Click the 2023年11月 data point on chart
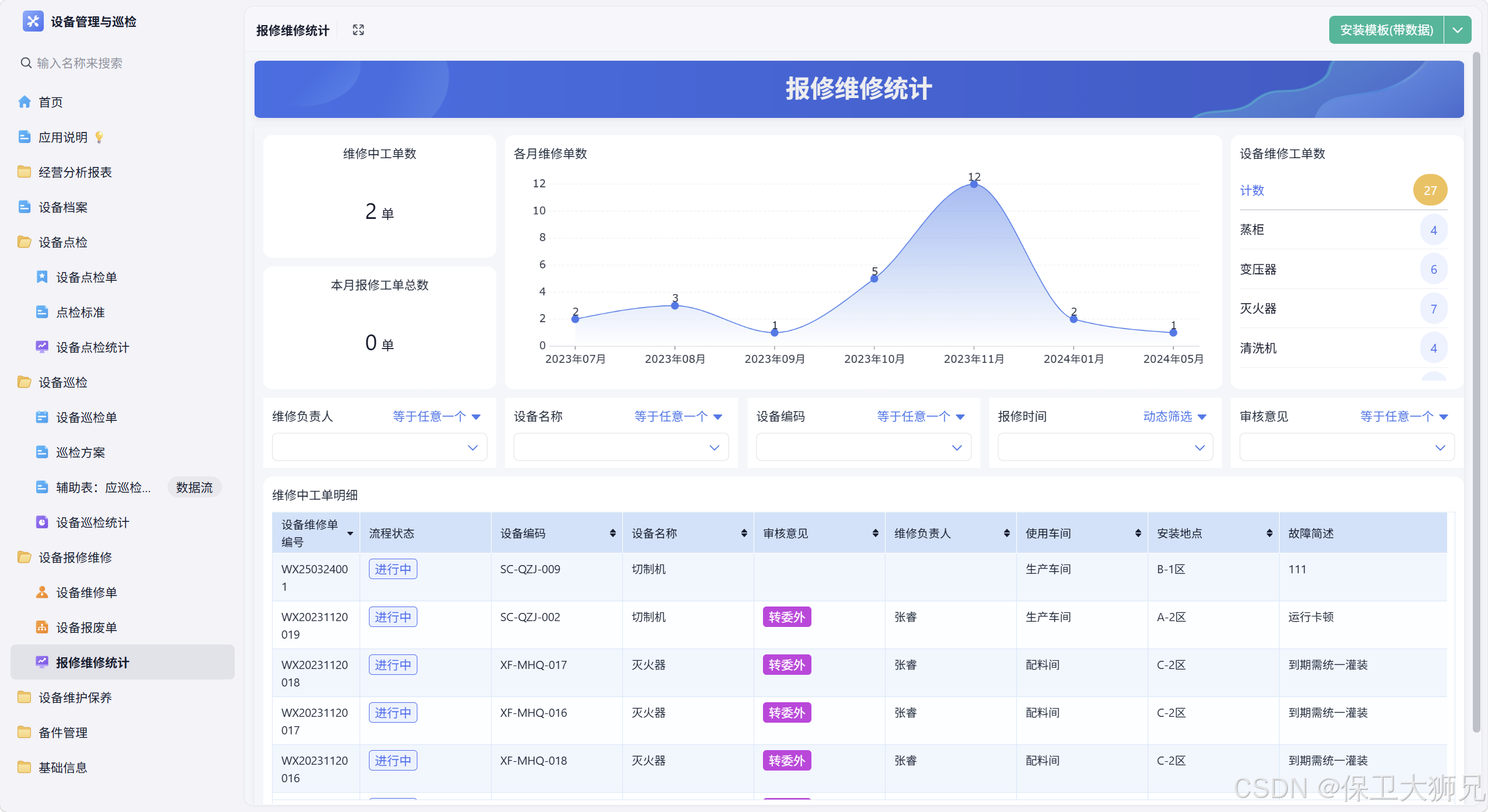 coord(974,184)
